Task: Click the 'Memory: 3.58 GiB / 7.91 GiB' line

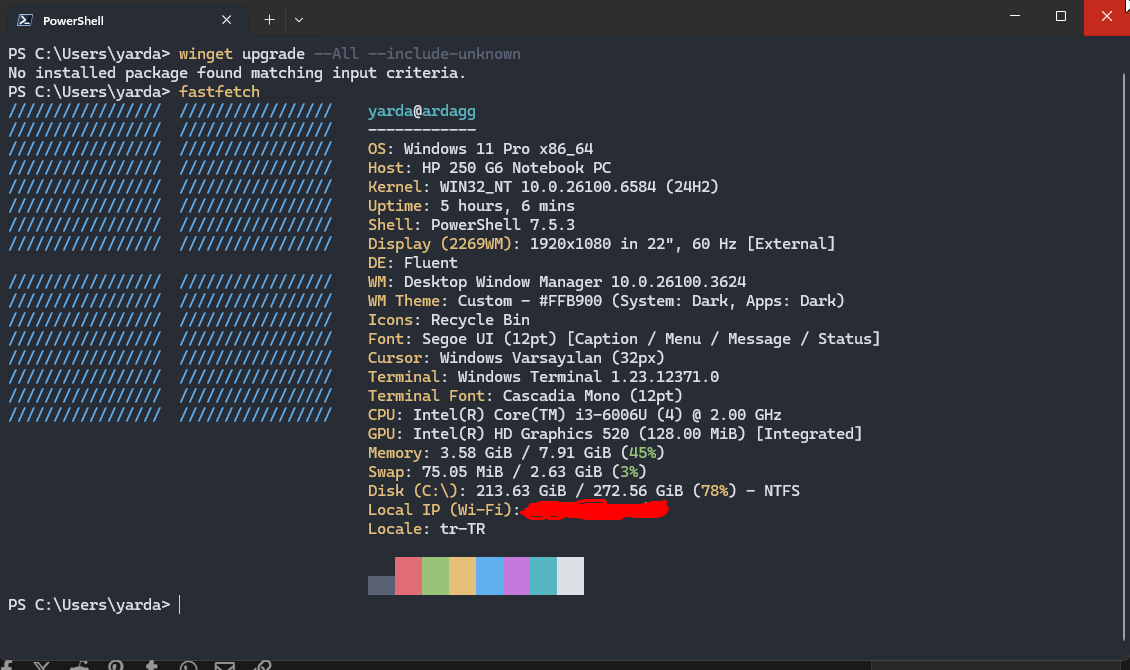Action: (x=515, y=453)
